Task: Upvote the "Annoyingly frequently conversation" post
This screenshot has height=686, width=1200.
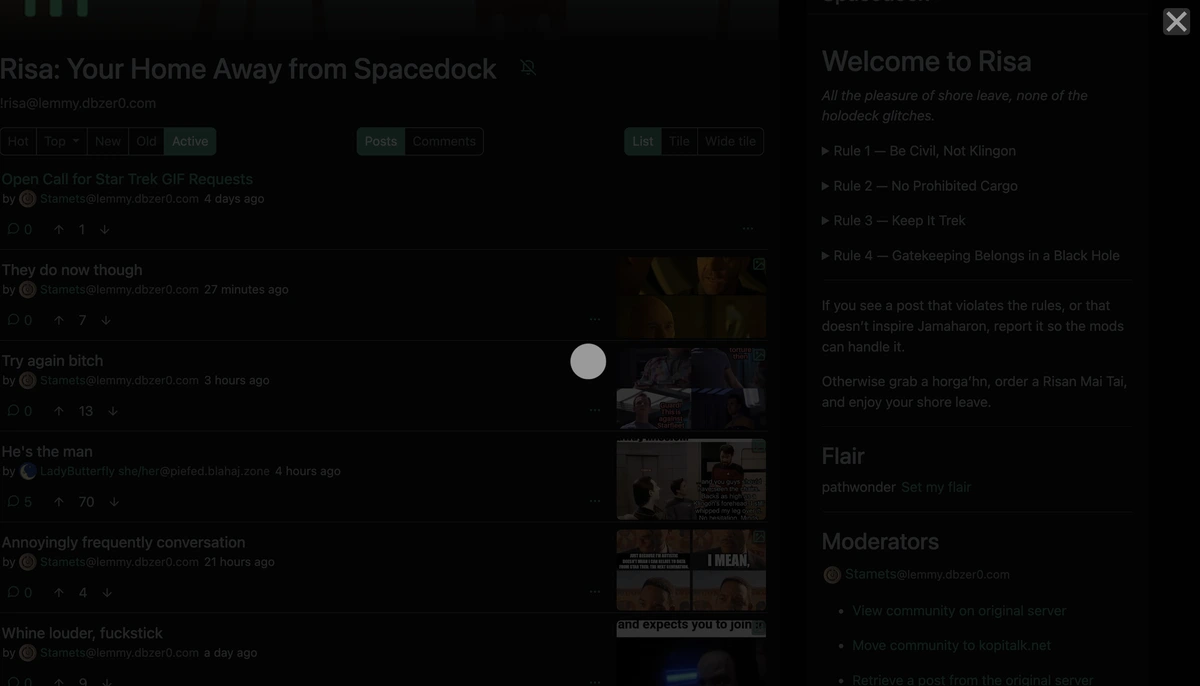Action: [x=58, y=592]
